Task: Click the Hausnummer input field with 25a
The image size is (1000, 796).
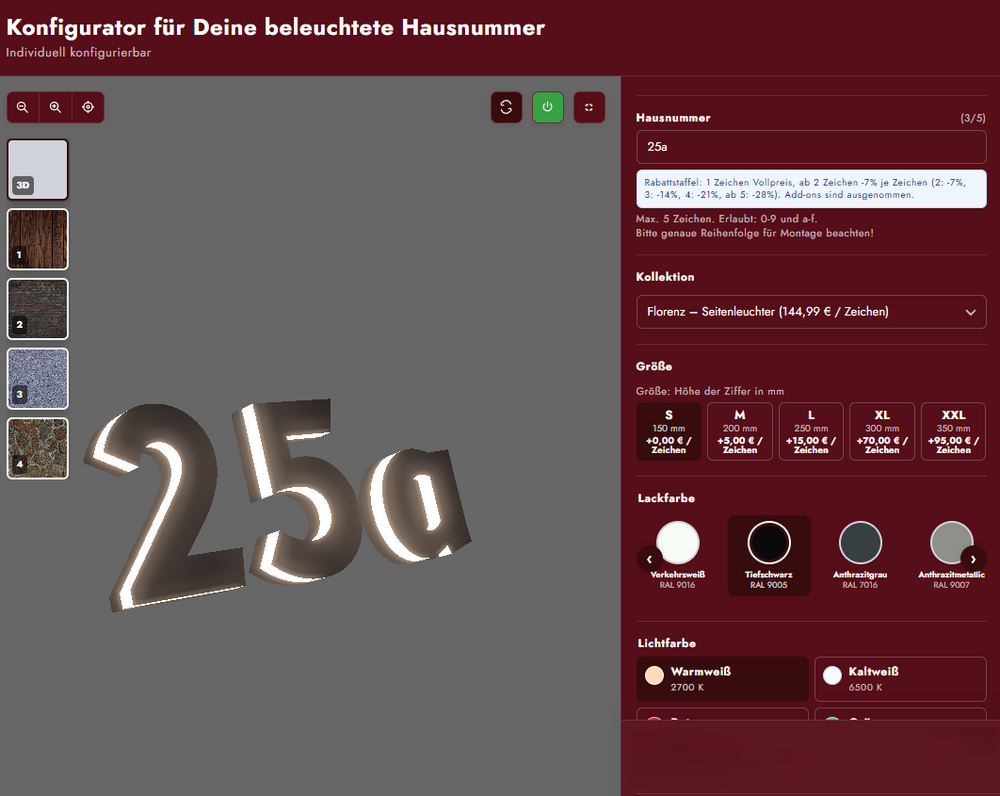Action: coord(811,147)
